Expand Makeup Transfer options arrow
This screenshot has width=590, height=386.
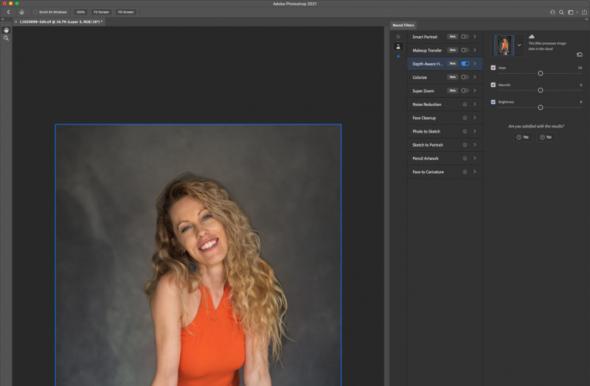(x=475, y=50)
